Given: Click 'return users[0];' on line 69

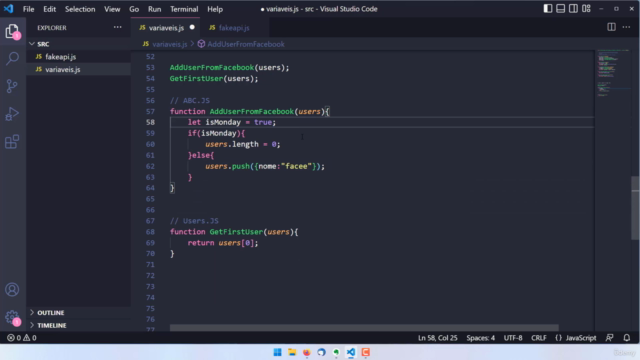Looking at the screenshot, I should (x=223, y=243).
